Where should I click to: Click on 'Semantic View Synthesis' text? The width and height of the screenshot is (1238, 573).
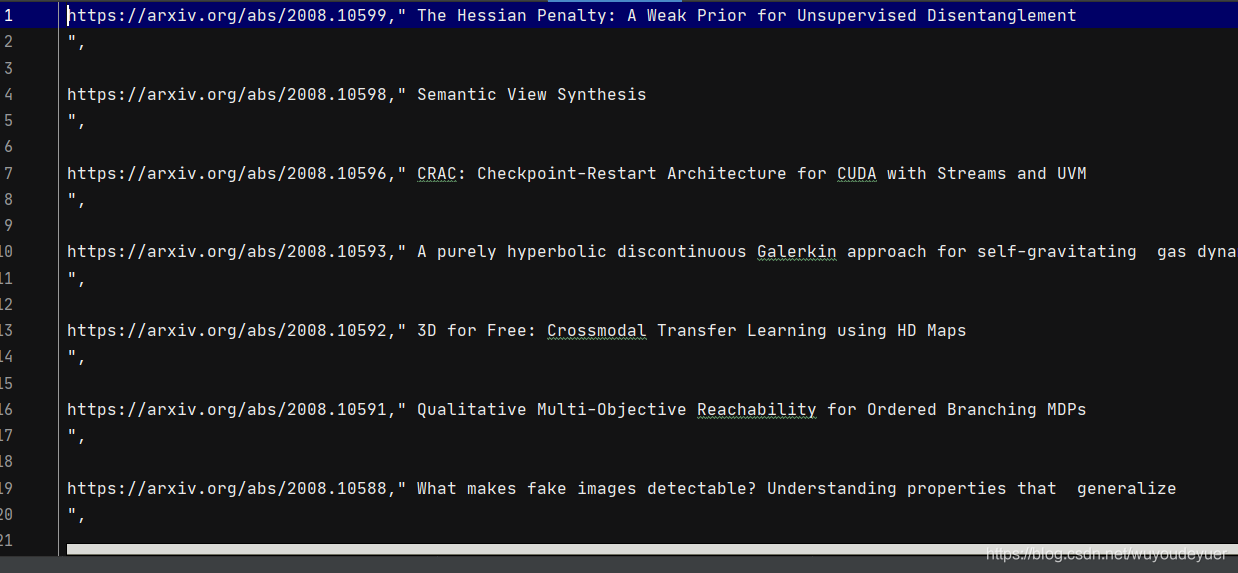tap(532, 94)
